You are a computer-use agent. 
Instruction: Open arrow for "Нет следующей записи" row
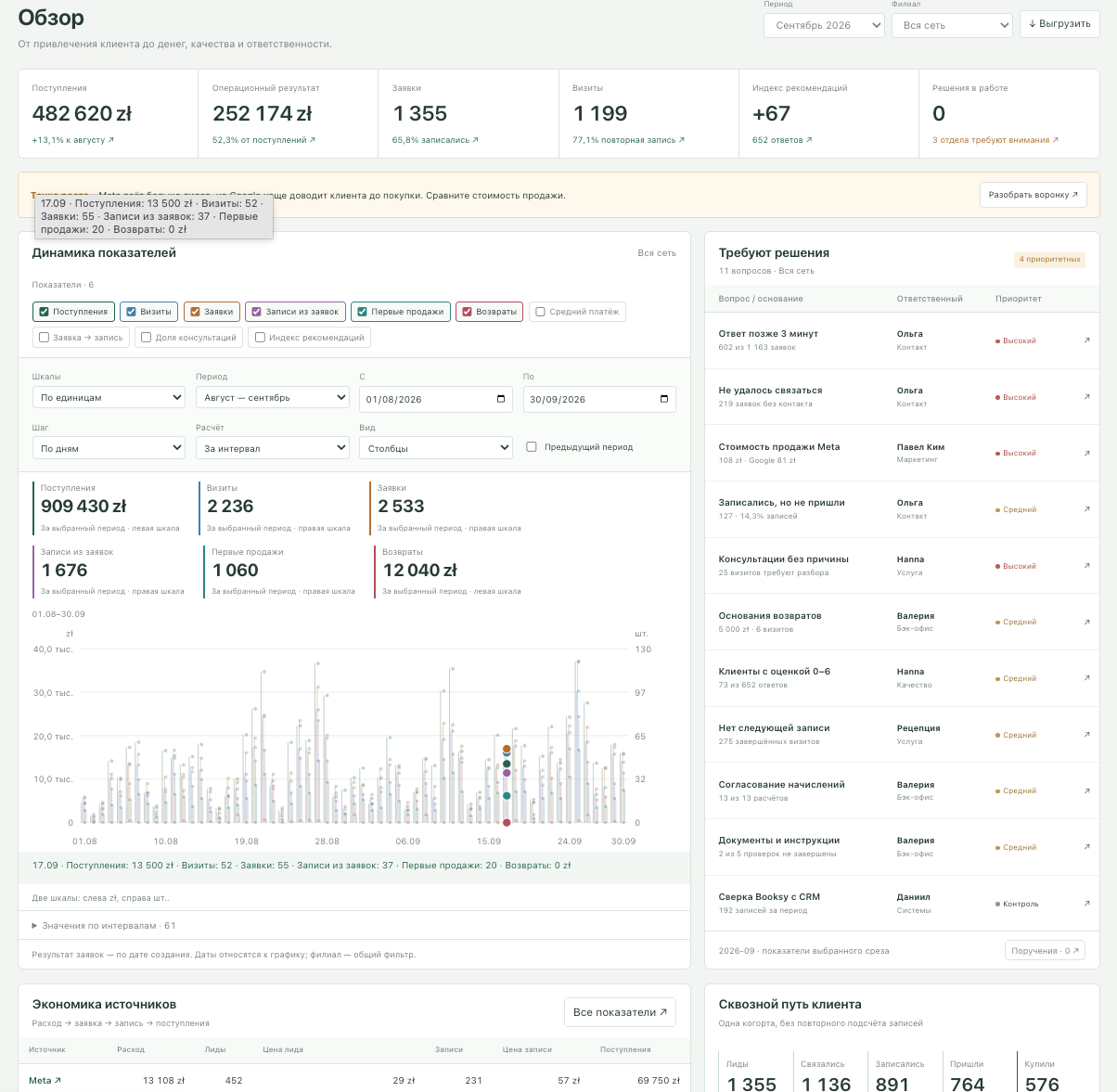tap(1087, 735)
